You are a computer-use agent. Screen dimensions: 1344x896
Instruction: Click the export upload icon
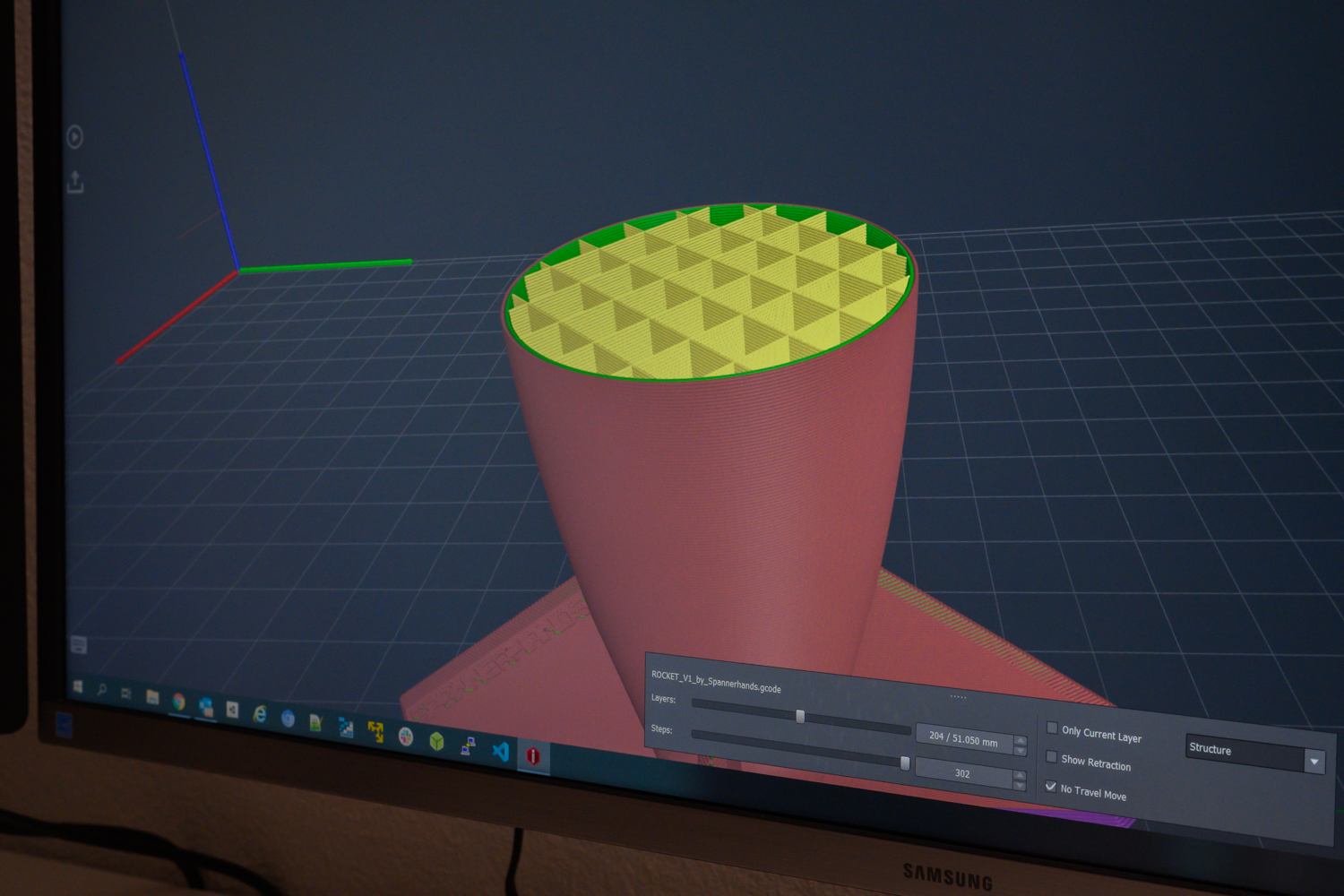pyautogui.click(x=75, y=183)
